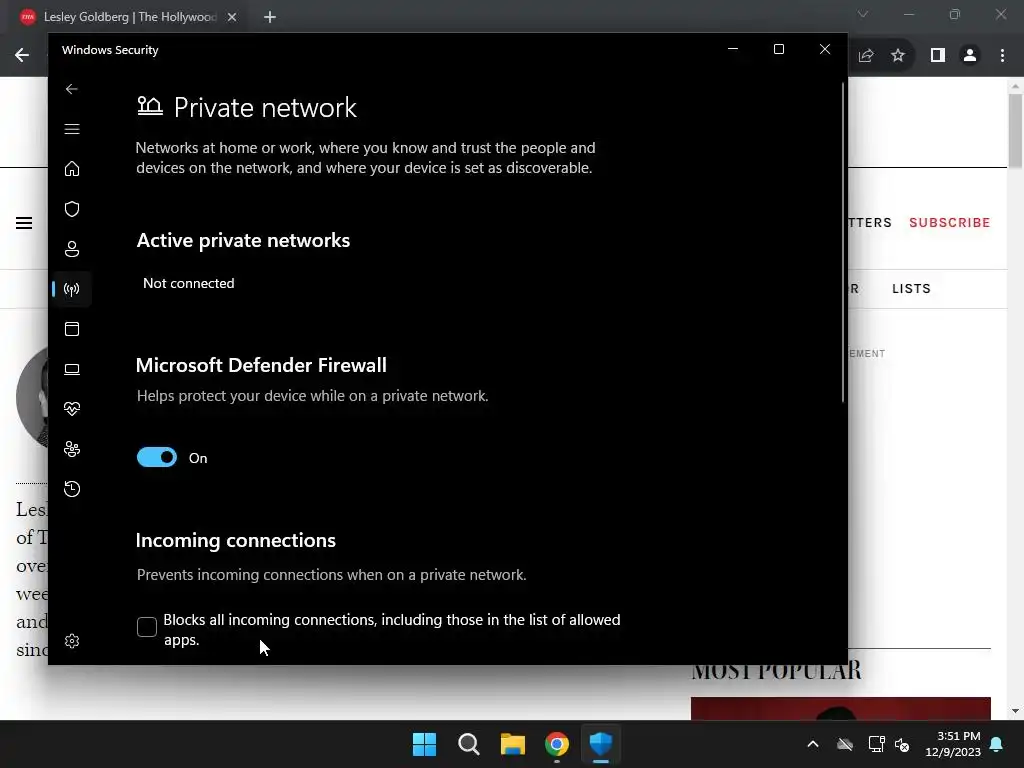1024x768 pixels.
Task: Select Firewall & network protection icon
Action: [x=72, y=289]
